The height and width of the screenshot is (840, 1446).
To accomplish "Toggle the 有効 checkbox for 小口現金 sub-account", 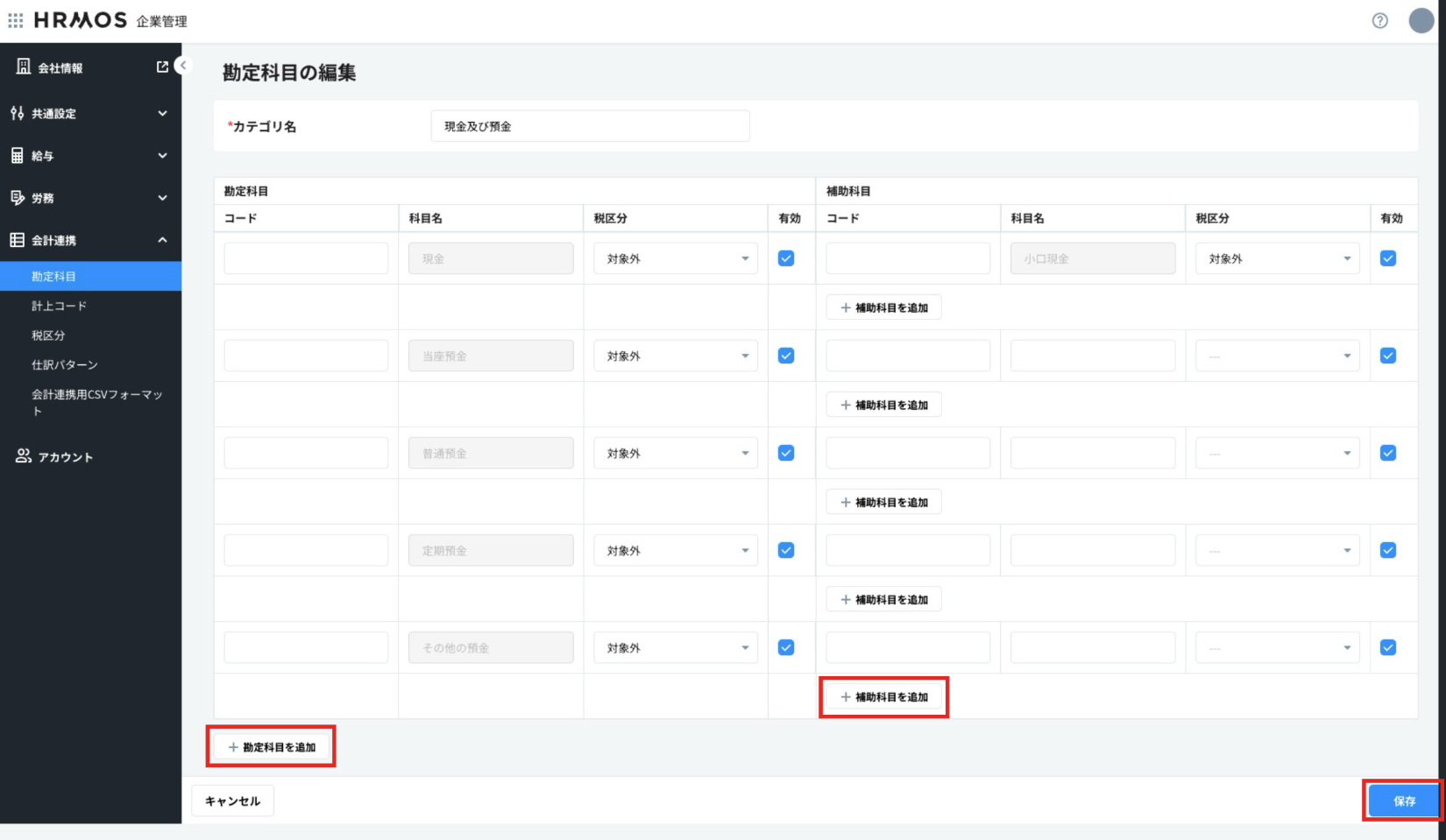I will point(1387,258).
